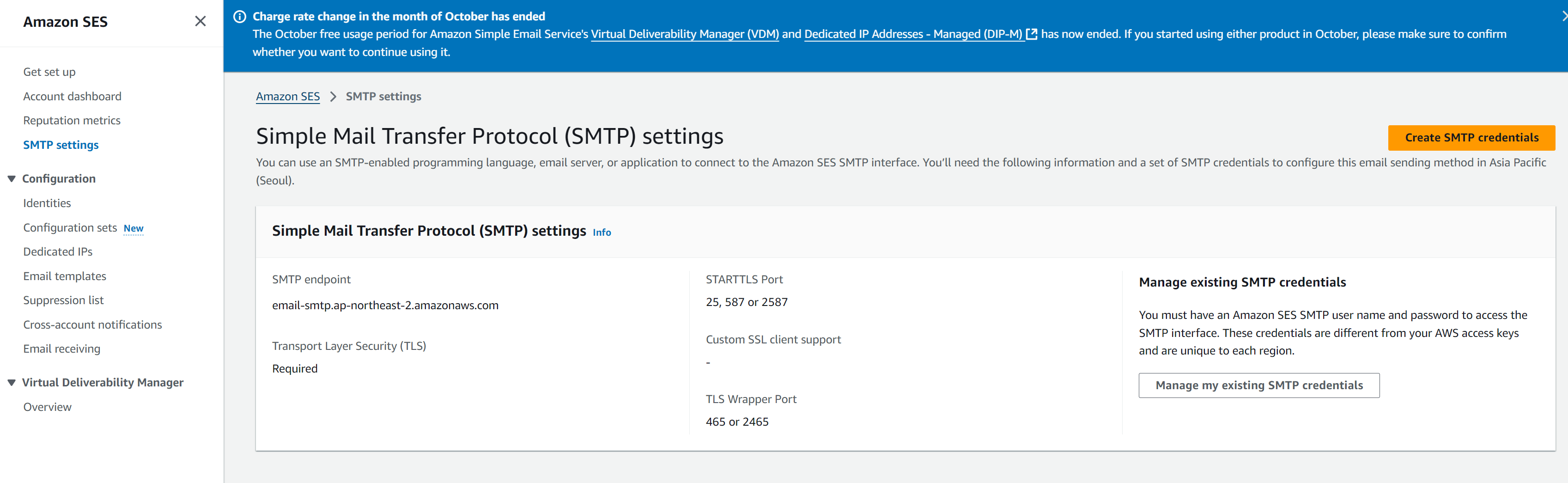Click Manage existing SMTP credentials heading
Viewport: 1568px width, 483px height.
pyautogui.click(x=1242, y=282)
